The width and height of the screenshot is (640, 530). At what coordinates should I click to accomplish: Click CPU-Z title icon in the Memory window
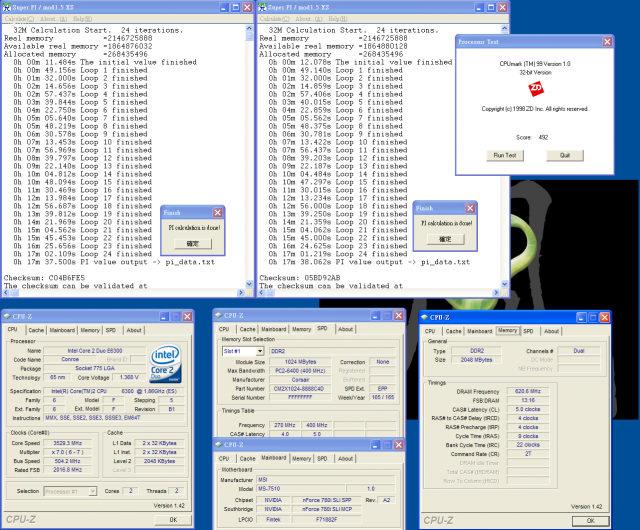pos(424,317)
